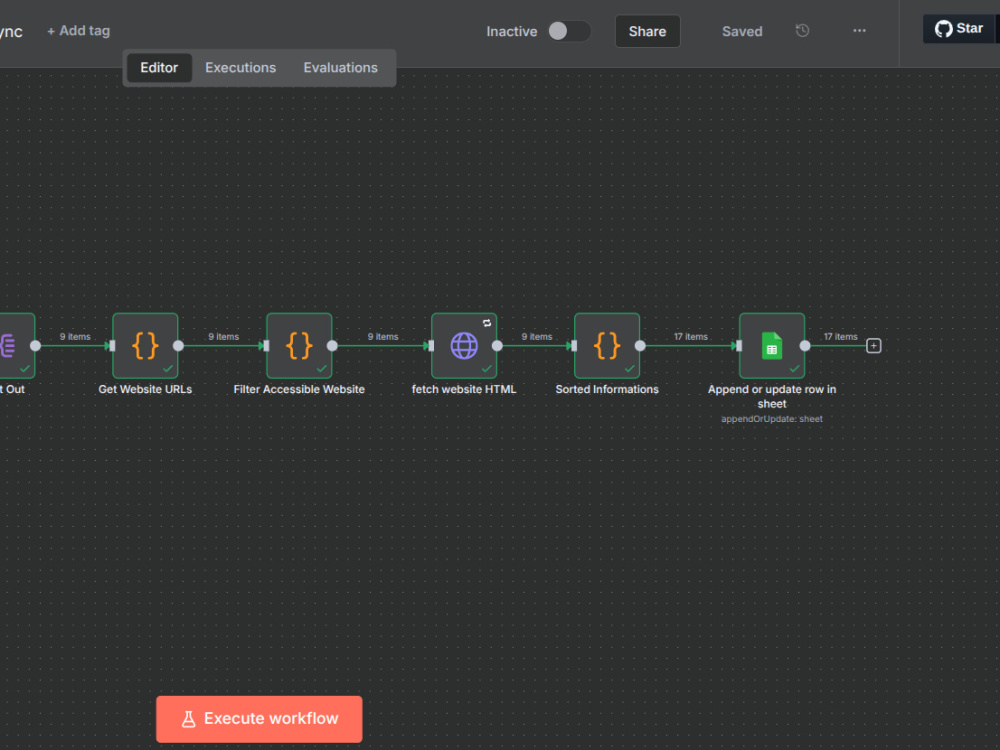
Task: Click the GitHub Star button
Action: (959, 29)
